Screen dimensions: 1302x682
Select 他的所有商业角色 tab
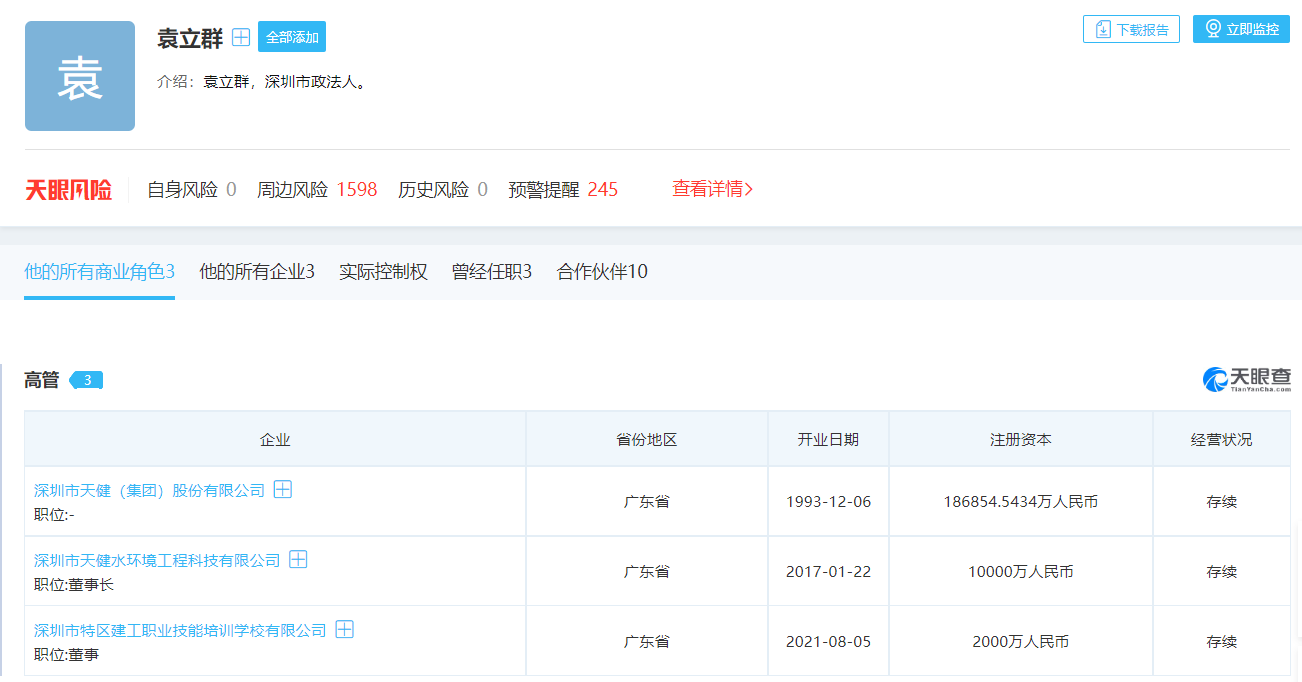(x=99, y=272)
